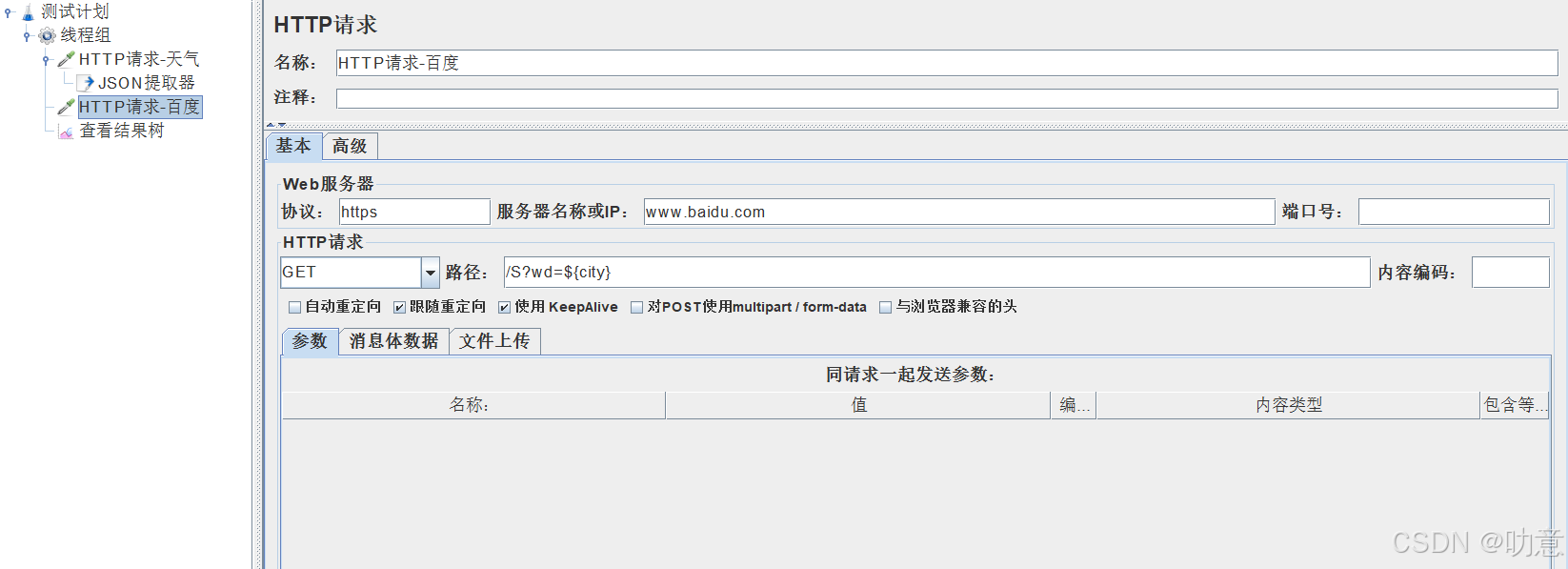Toggle 使用 KeepAlive checkbox

[x=504, y=307]
